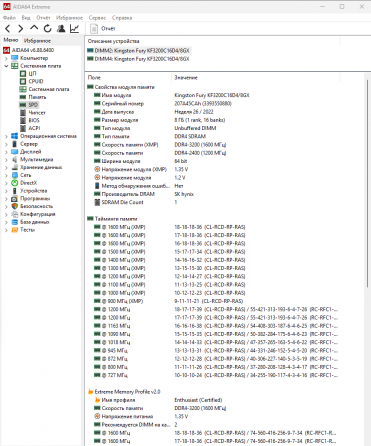Select DIMM2 Kingston Fury device row
Screen dimensions: 371x446
pos(138,51)
